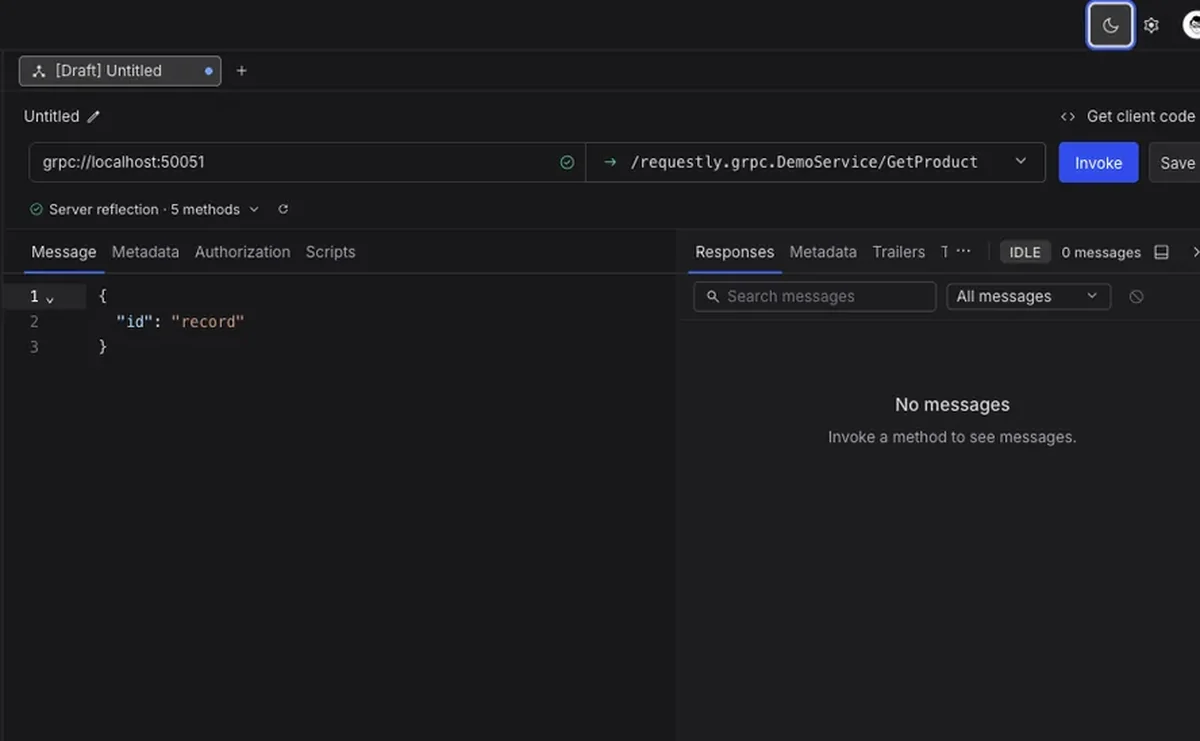Click the arrow icon before the method path

point(610,162)
